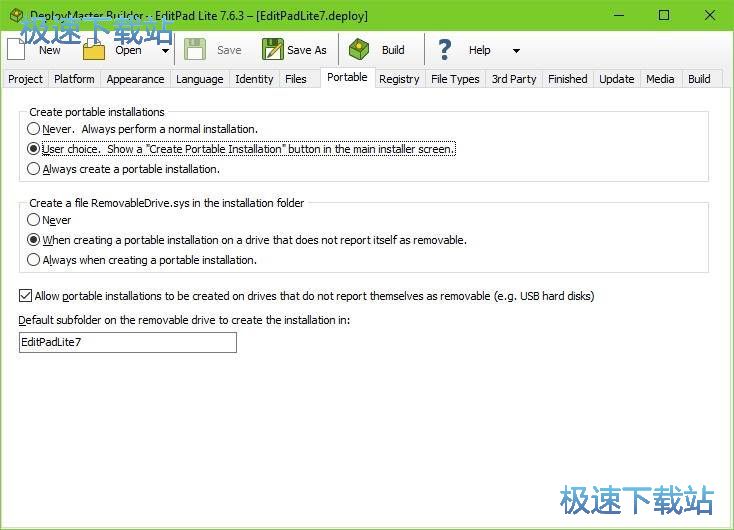Click the Help toolbar label
Screen dimensions: 734x530
479,50
